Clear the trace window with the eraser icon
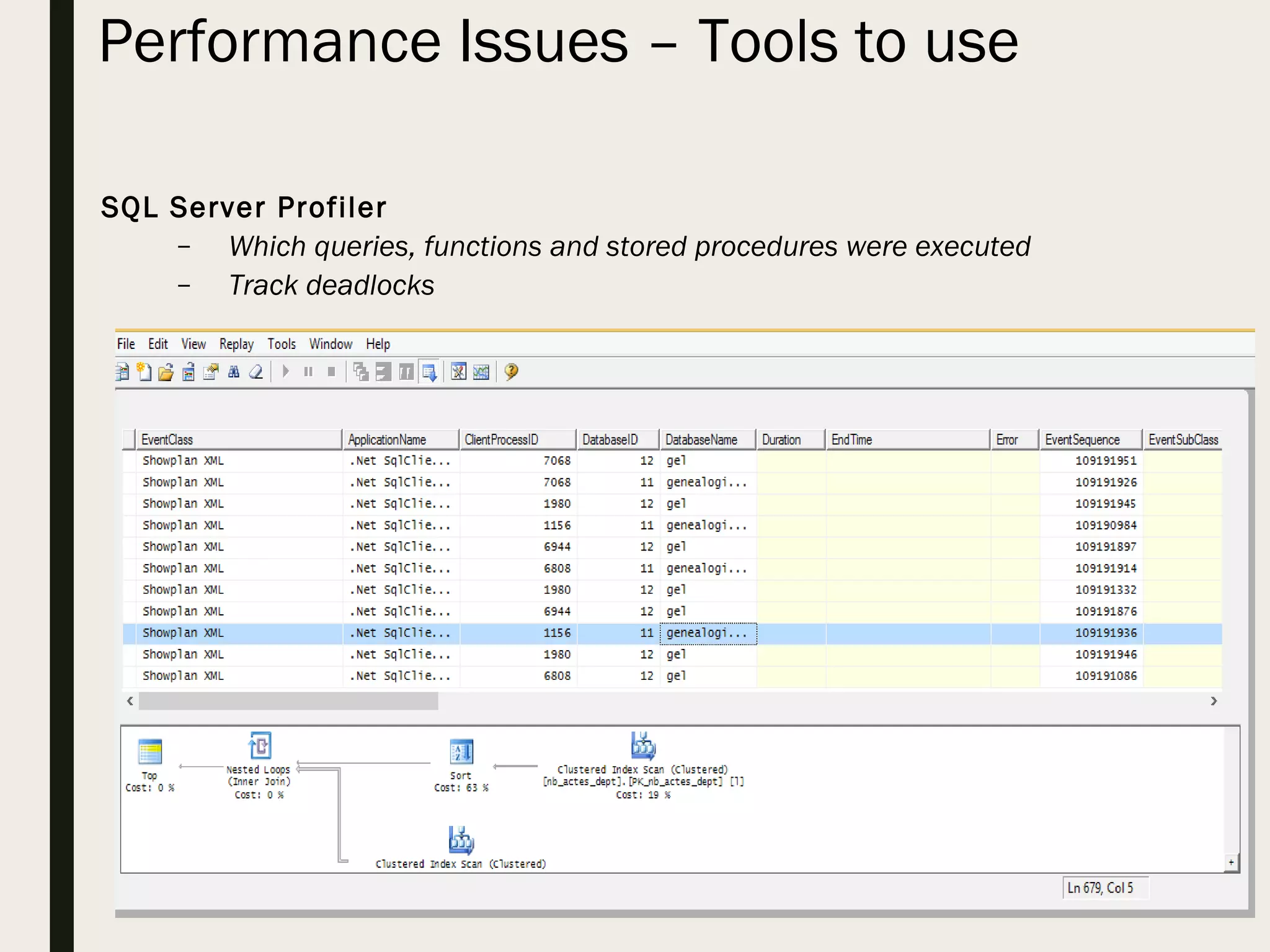 coord(256,372)
